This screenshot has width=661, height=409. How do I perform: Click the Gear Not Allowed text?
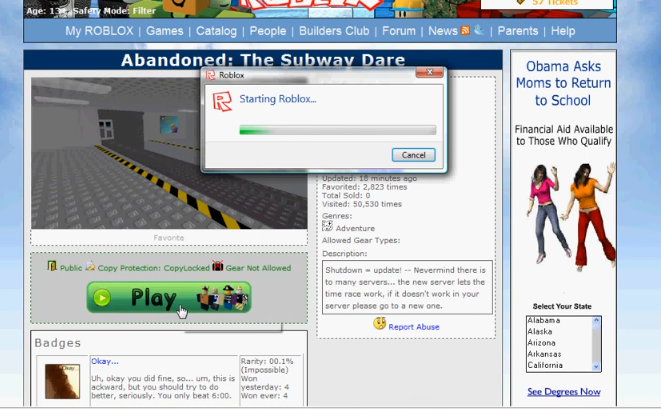coord(258,268)
